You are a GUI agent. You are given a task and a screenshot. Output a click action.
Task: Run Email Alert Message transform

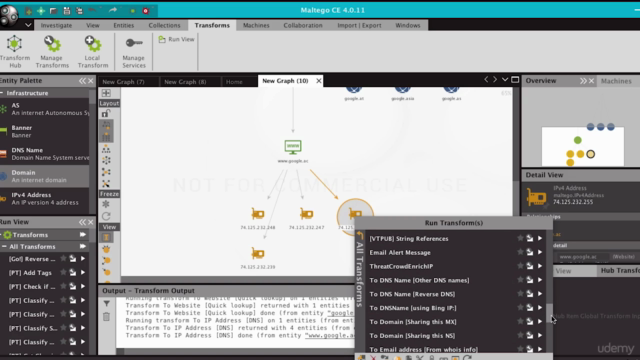pyautogui.click(x=540, y=252)
